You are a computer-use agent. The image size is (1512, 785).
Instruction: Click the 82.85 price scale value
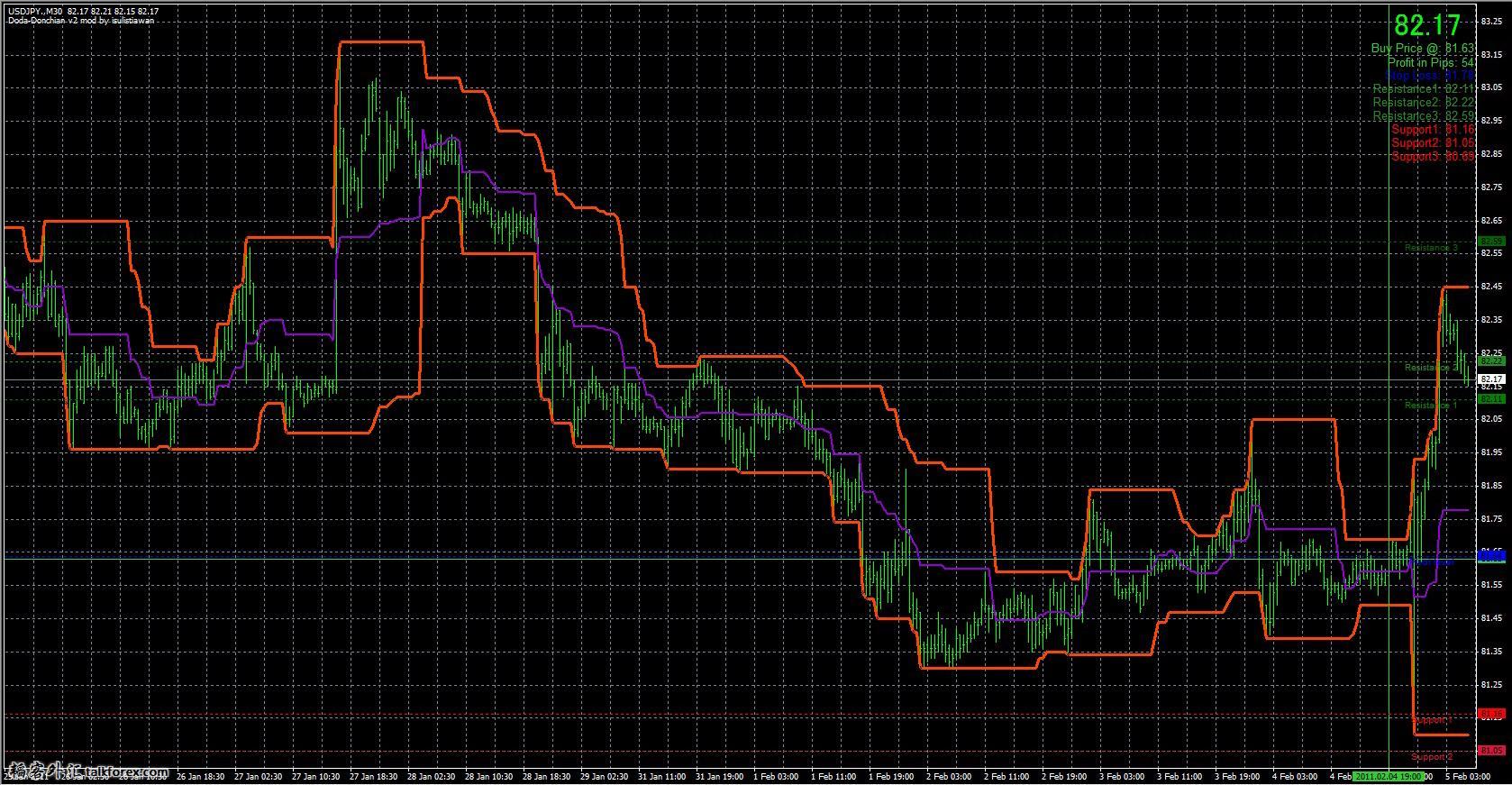tap(1492, 154)
